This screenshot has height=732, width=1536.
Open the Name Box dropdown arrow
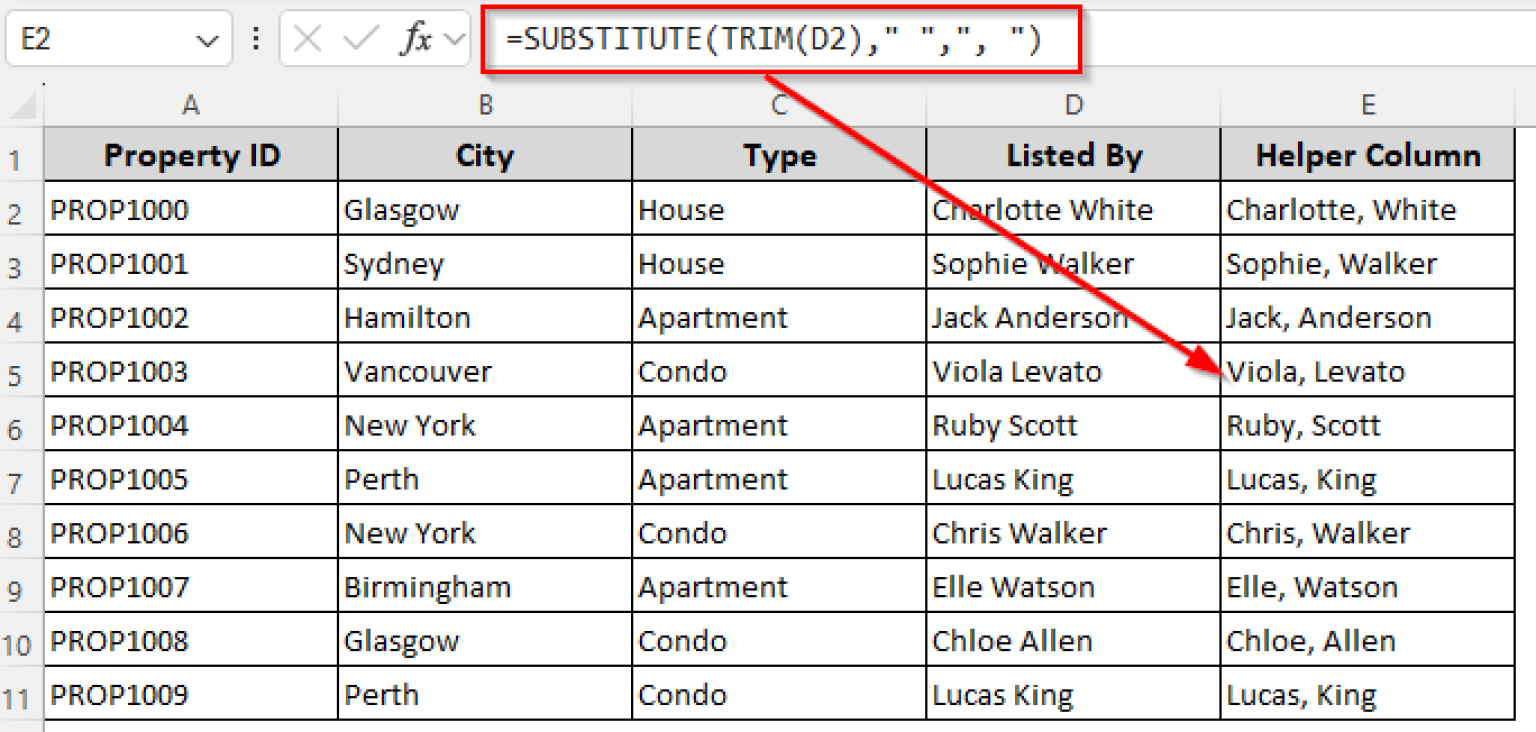click(x=208, y=41)
